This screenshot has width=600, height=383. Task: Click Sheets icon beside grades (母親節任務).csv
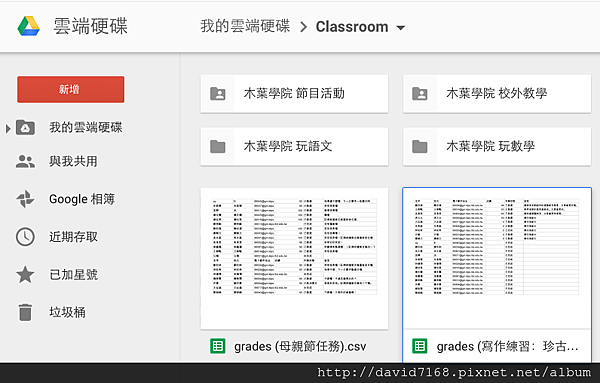(x=218, y=346)
